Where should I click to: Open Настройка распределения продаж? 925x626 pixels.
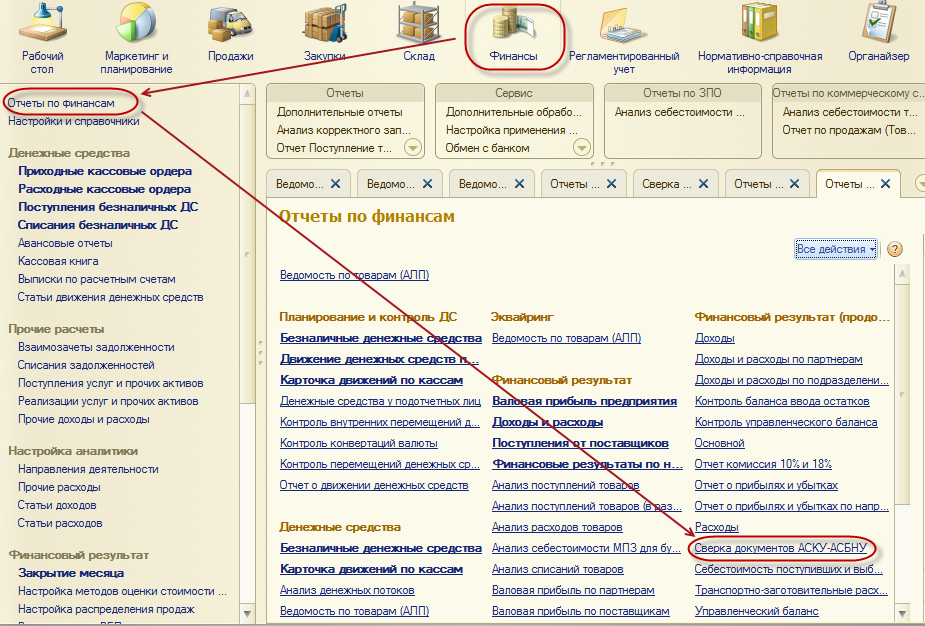pos(106,609)
